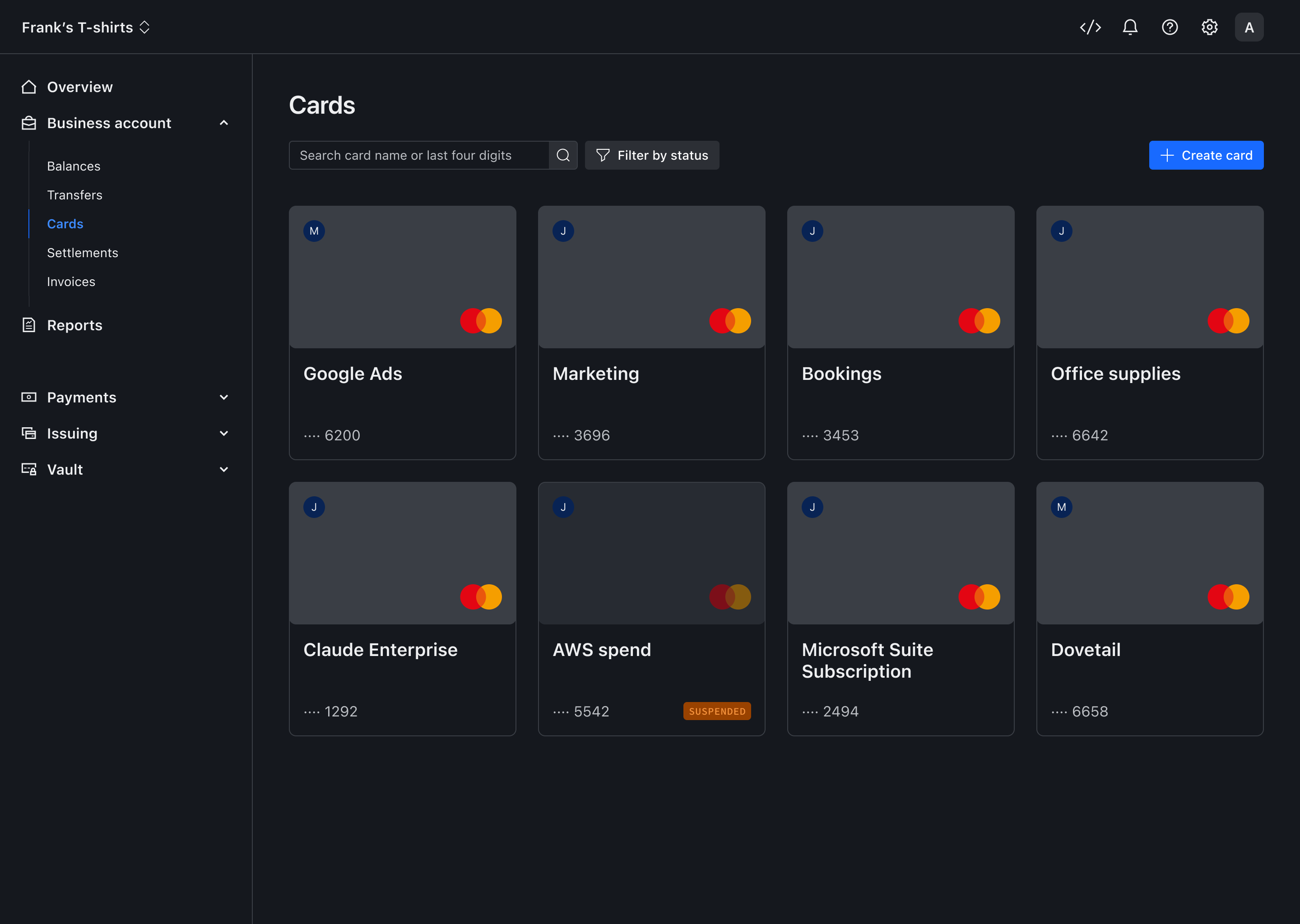Open Balances in sidebar
This screenshot has width=1300, height=924.
pyautogui.click(x=74, y=166)
